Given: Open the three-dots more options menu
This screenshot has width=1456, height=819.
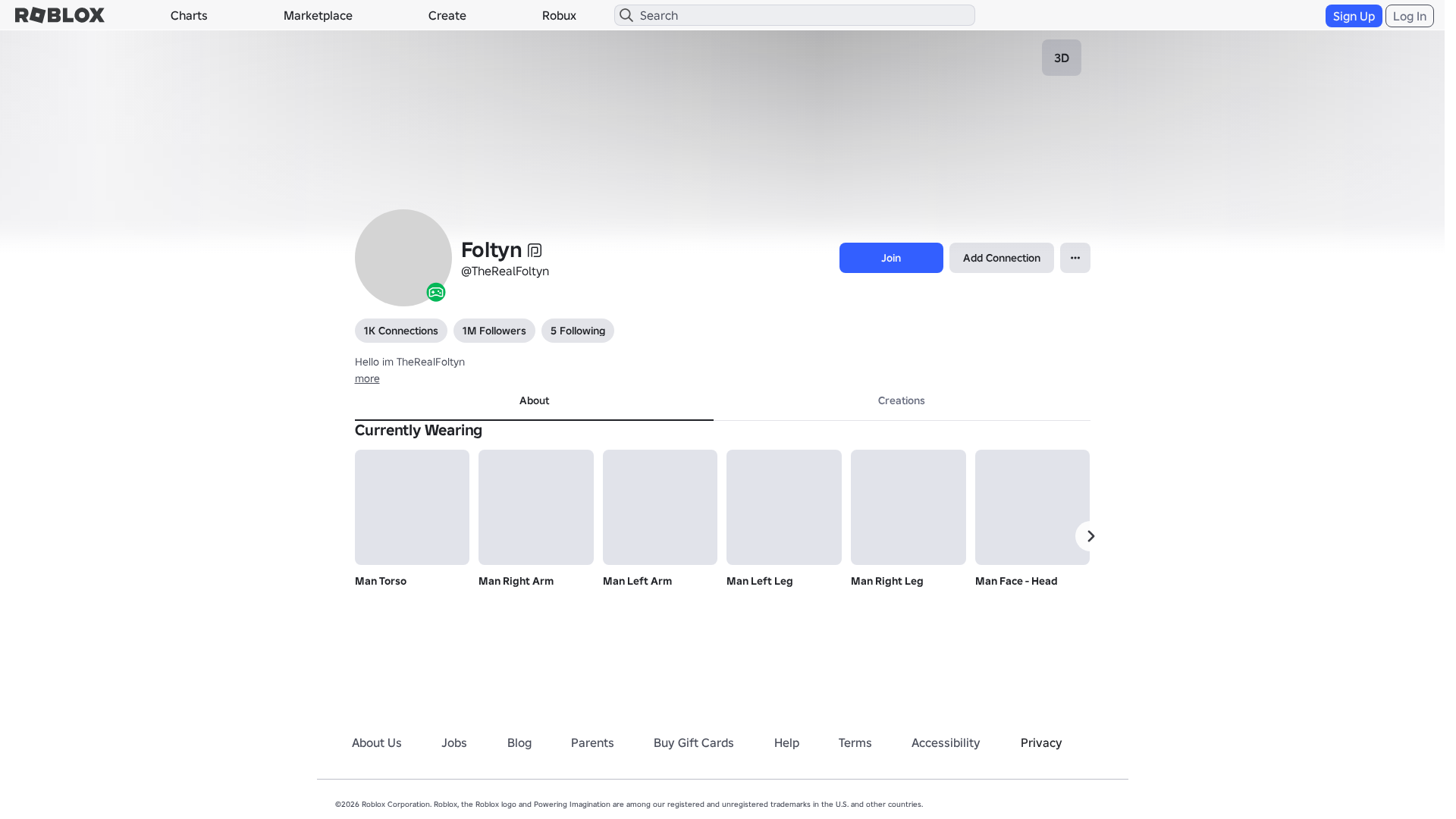Looking at the screenshot, I should click(x=1075, y=258).
